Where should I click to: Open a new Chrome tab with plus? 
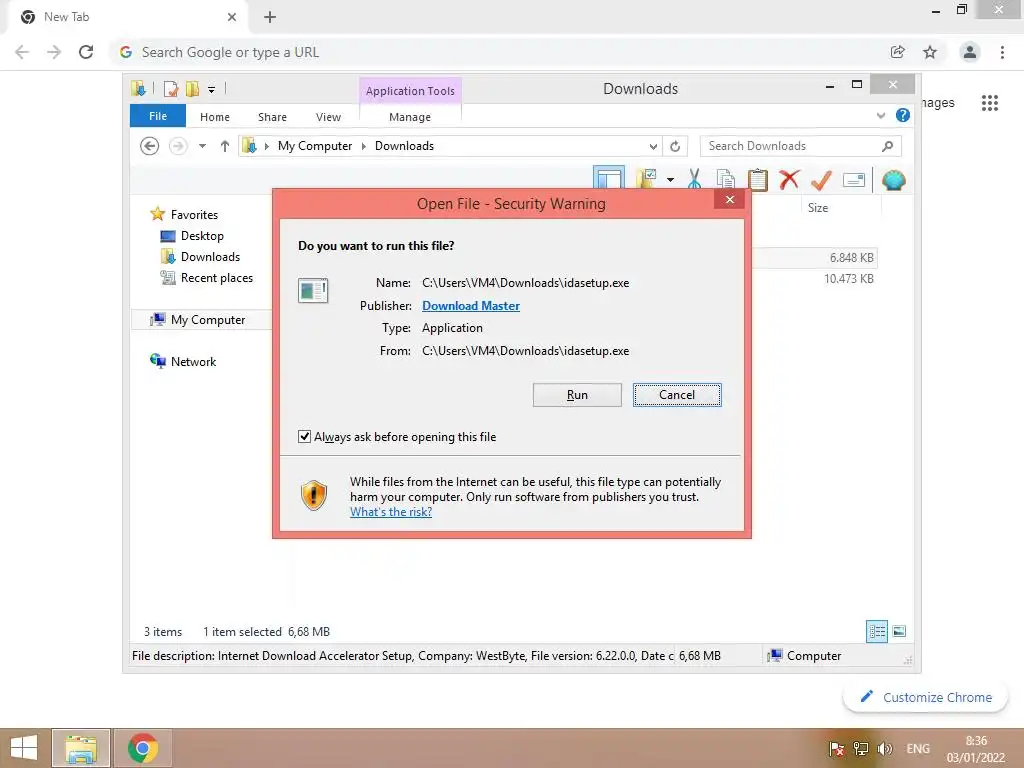(x=270, y=17)
